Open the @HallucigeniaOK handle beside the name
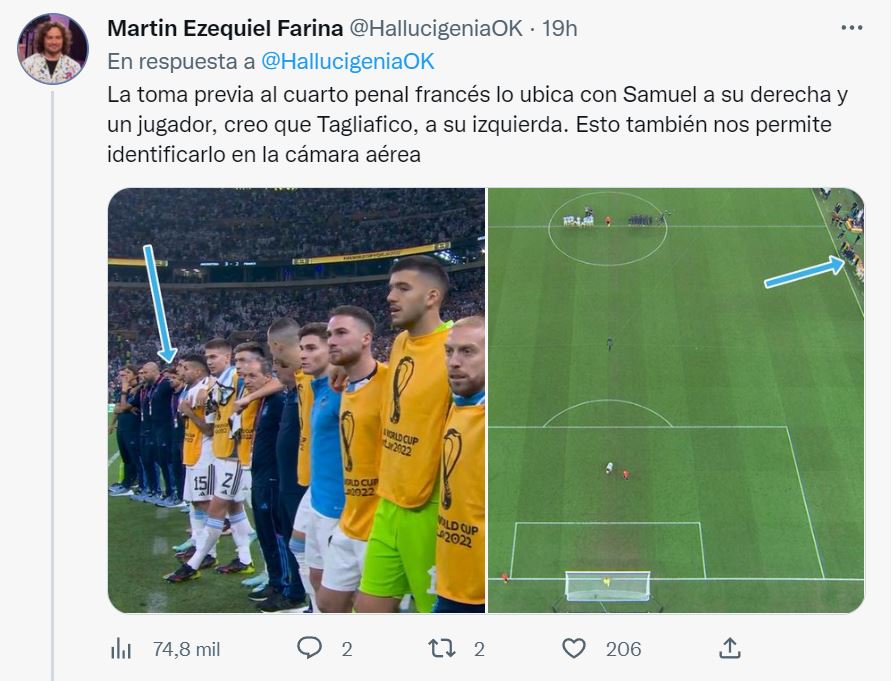The width and height of the screenshot is (892, 681). (x=435, y=28)
